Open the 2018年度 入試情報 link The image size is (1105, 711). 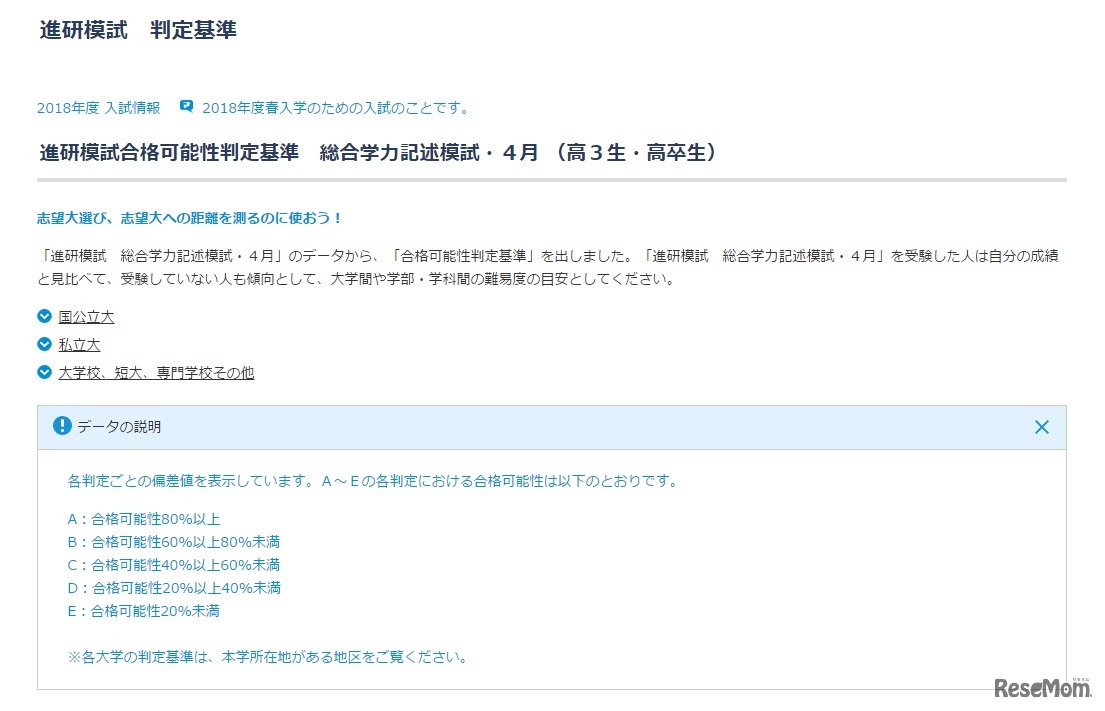pos(99,108)
